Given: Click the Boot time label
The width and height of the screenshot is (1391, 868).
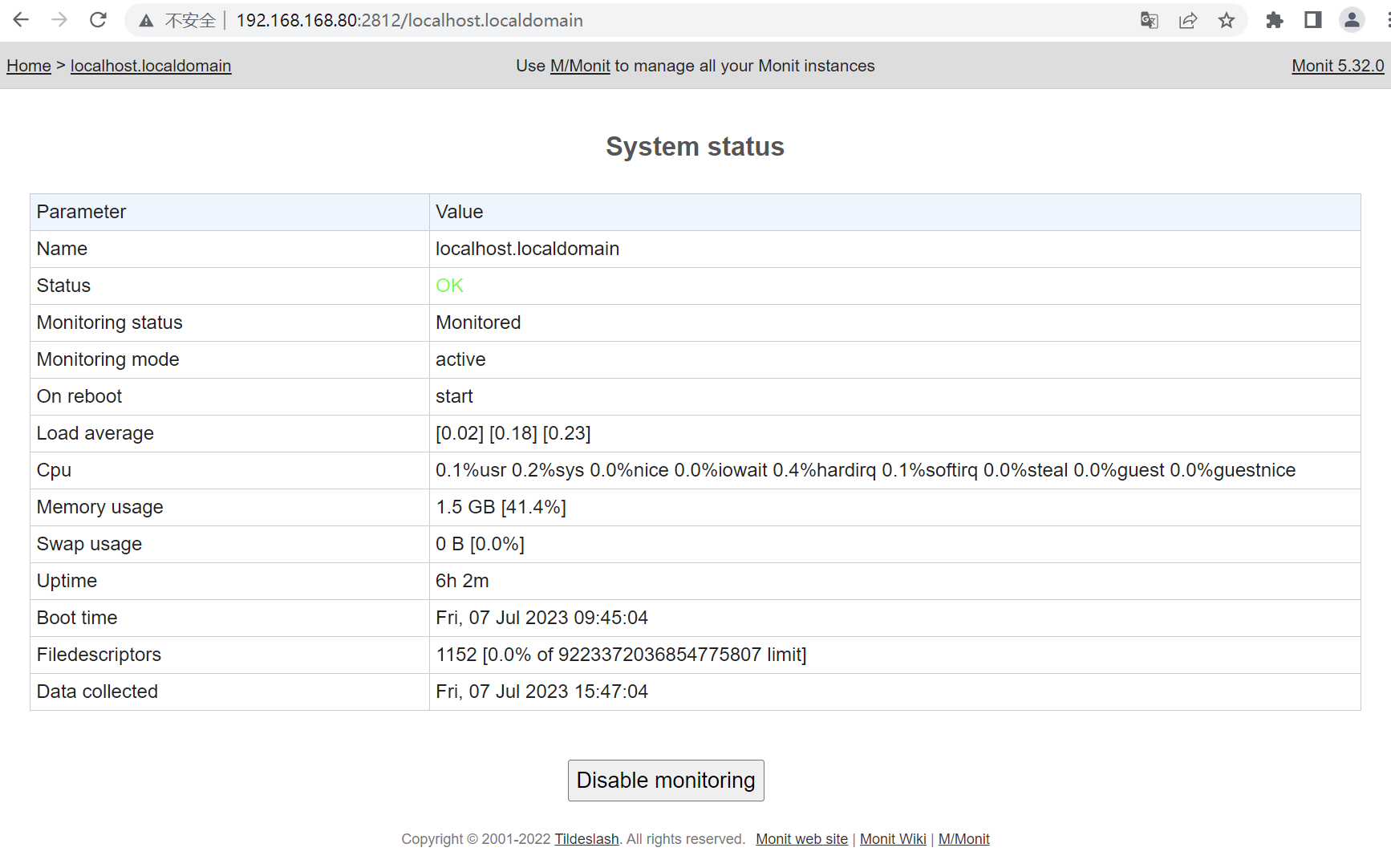Looking at the screenshot, I should pos(77,618).
